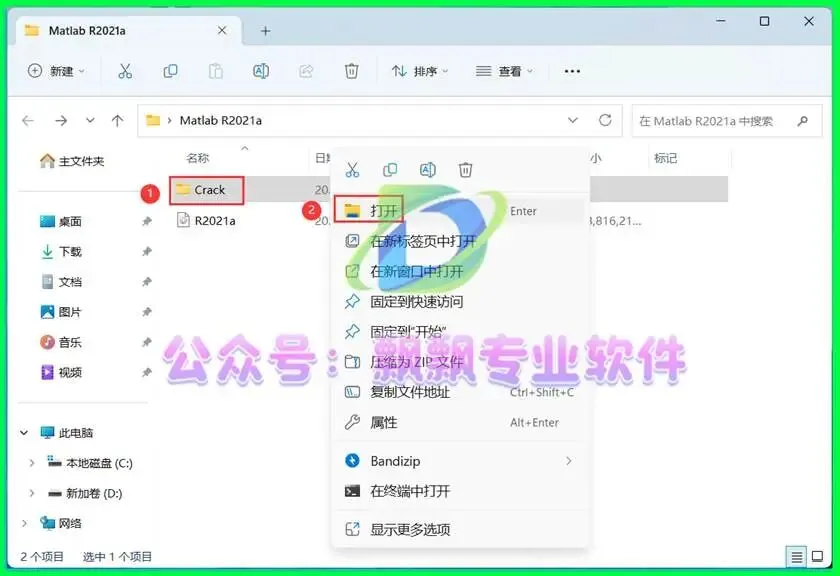
Task: Click the Delete trash icon in the toolbar
Action: tap(351, 71)
